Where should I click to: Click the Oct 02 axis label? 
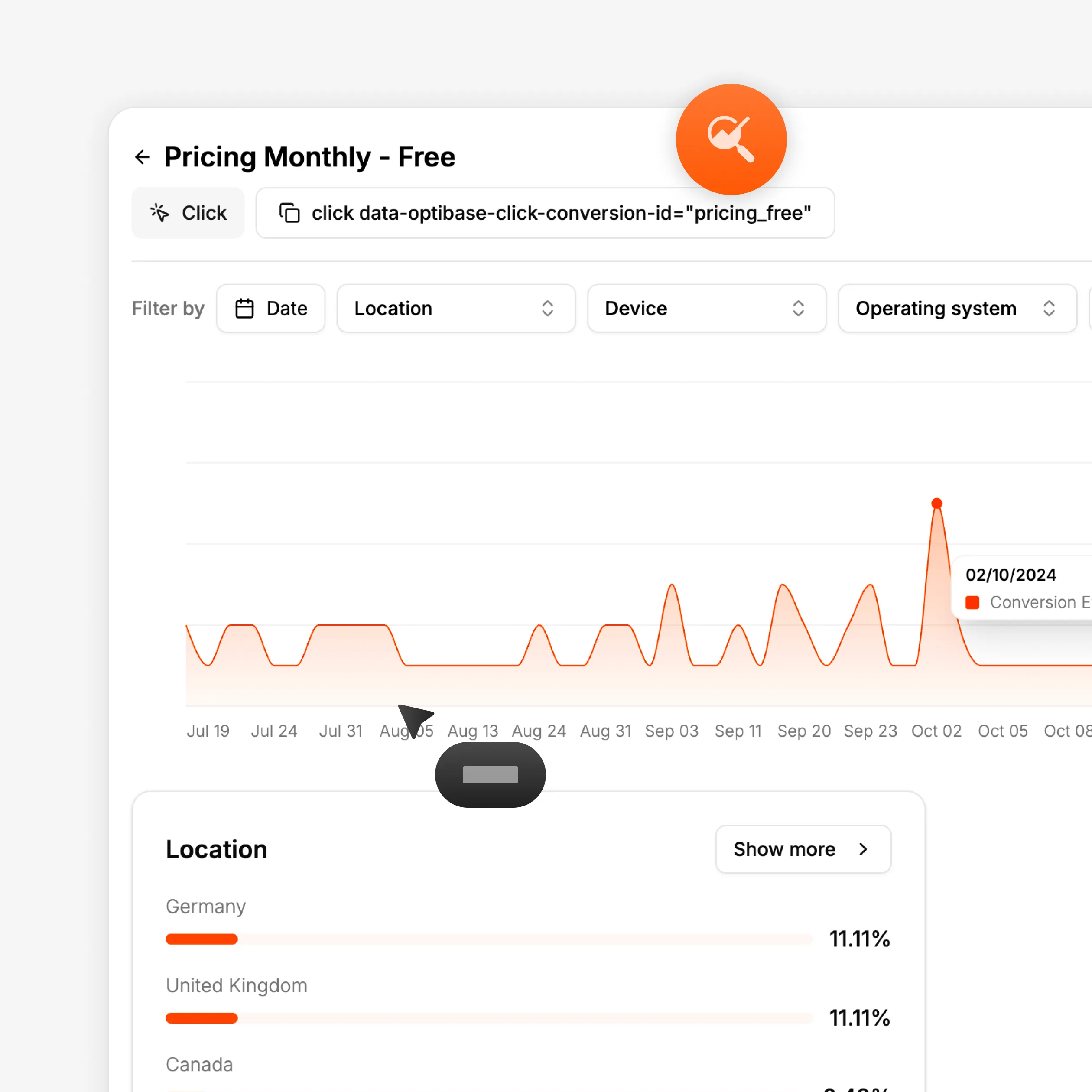936,731
